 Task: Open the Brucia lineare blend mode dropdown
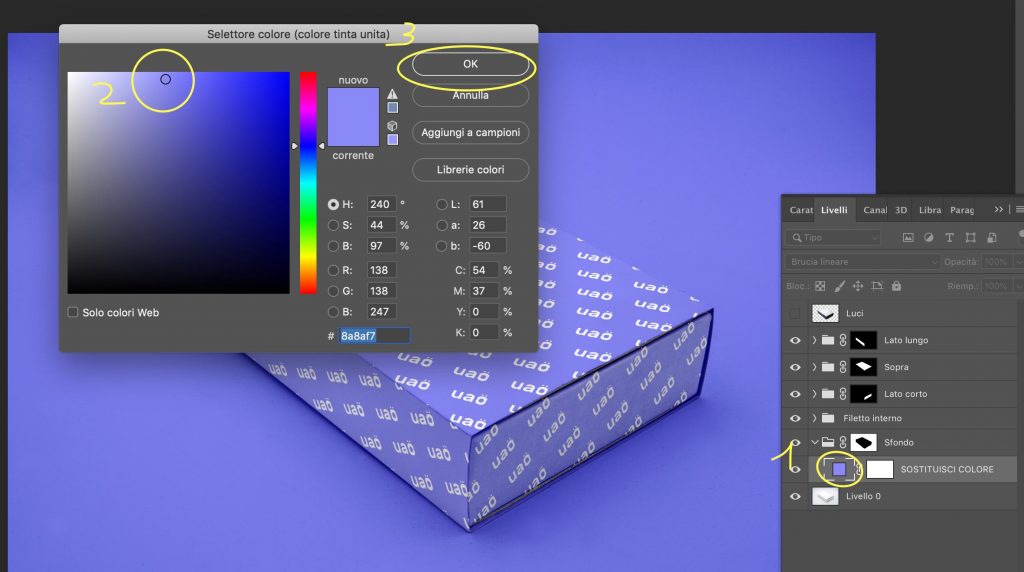[862, 262]
